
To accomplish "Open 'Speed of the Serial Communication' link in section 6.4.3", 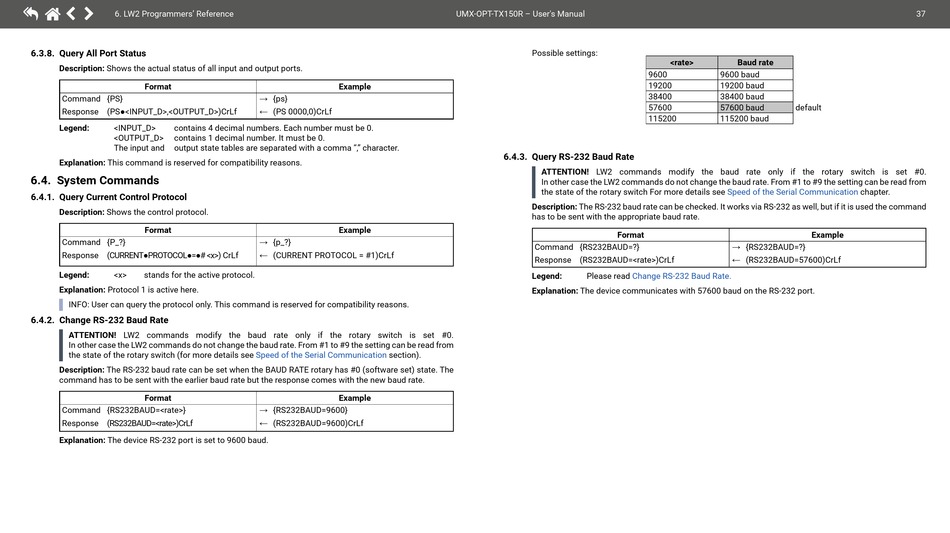I will coord(792,192).
